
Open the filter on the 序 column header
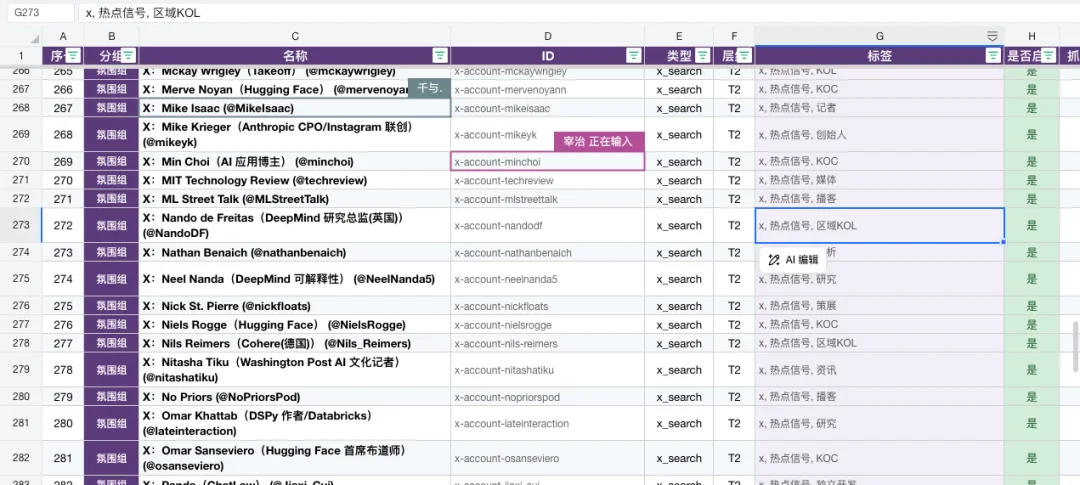click(74, 56)
